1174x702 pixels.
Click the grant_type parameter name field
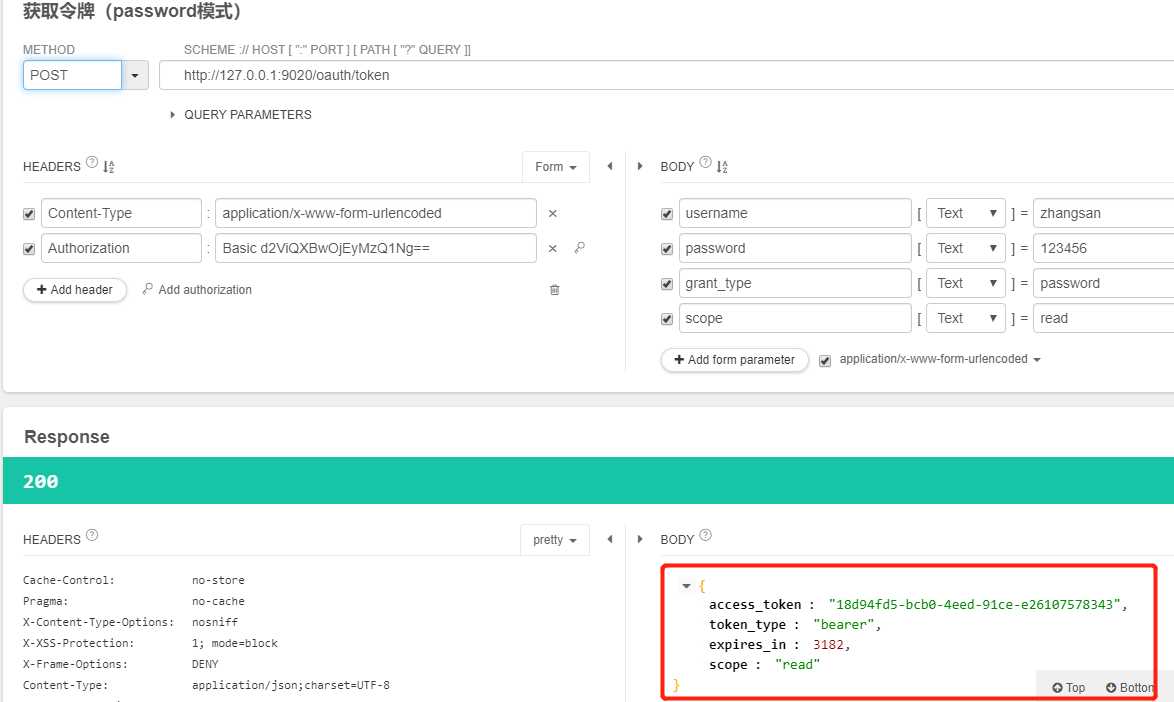[795, 284]
